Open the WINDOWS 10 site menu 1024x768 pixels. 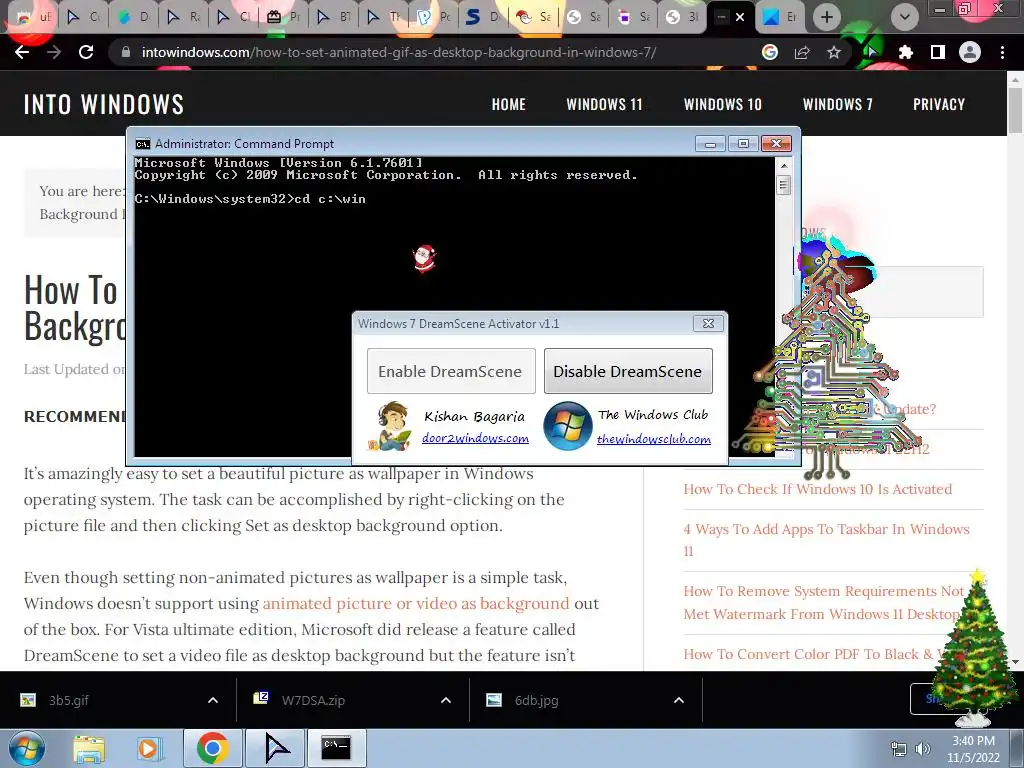[x=722, y=104]
